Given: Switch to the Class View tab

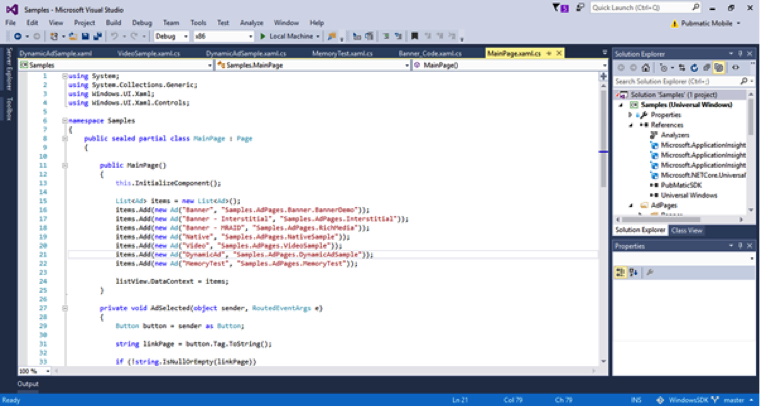Looking at the screenshot, I should pyautogui.click(x=687, y=231).
